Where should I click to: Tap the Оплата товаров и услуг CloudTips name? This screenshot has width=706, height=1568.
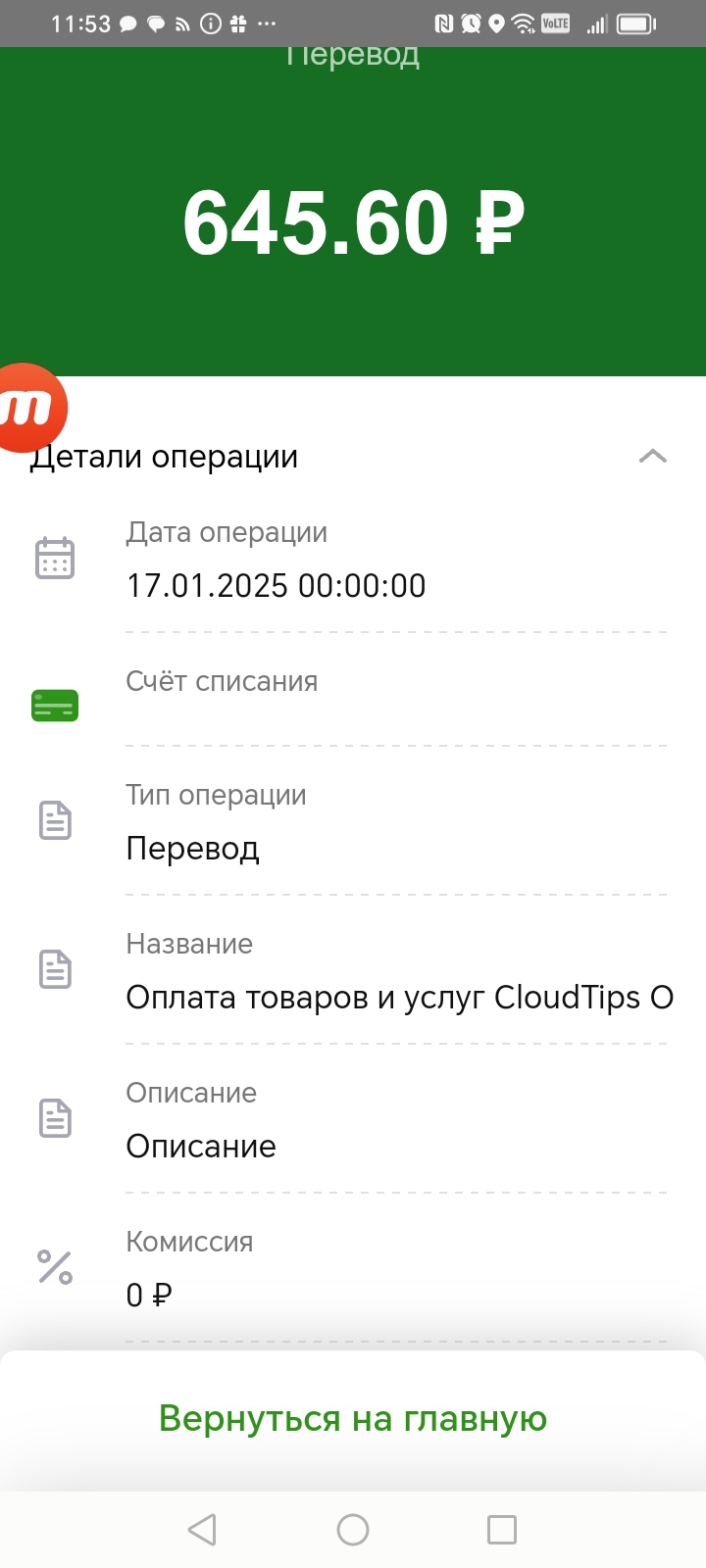click(400, 998)
